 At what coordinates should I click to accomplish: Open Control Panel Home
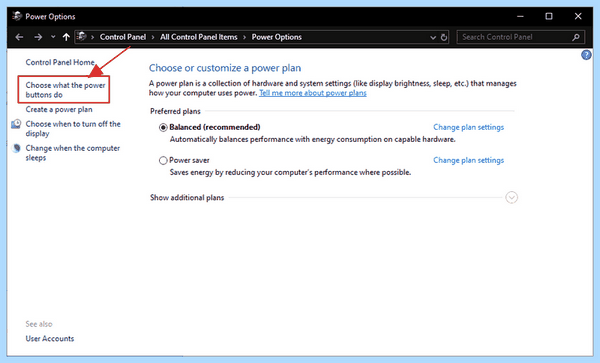coord(60,62)
